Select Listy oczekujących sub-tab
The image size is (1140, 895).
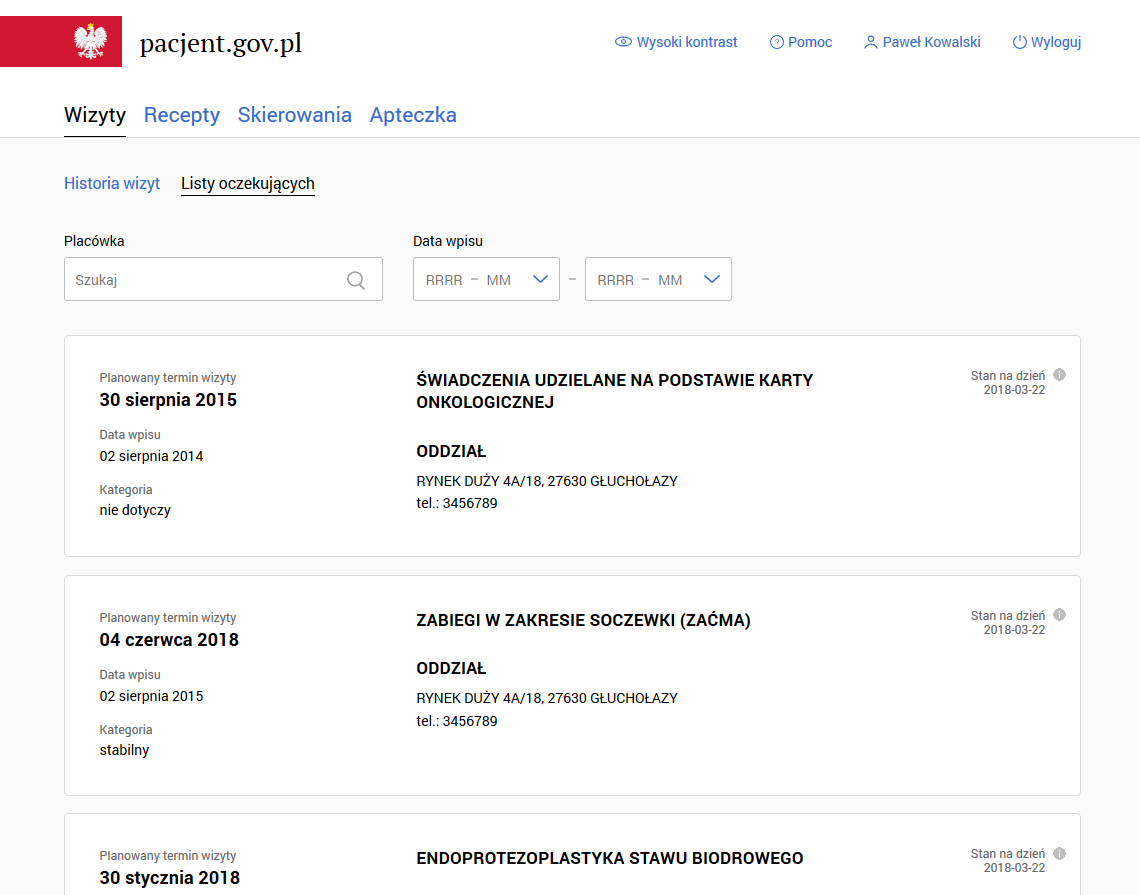click(x=248, y=184)
